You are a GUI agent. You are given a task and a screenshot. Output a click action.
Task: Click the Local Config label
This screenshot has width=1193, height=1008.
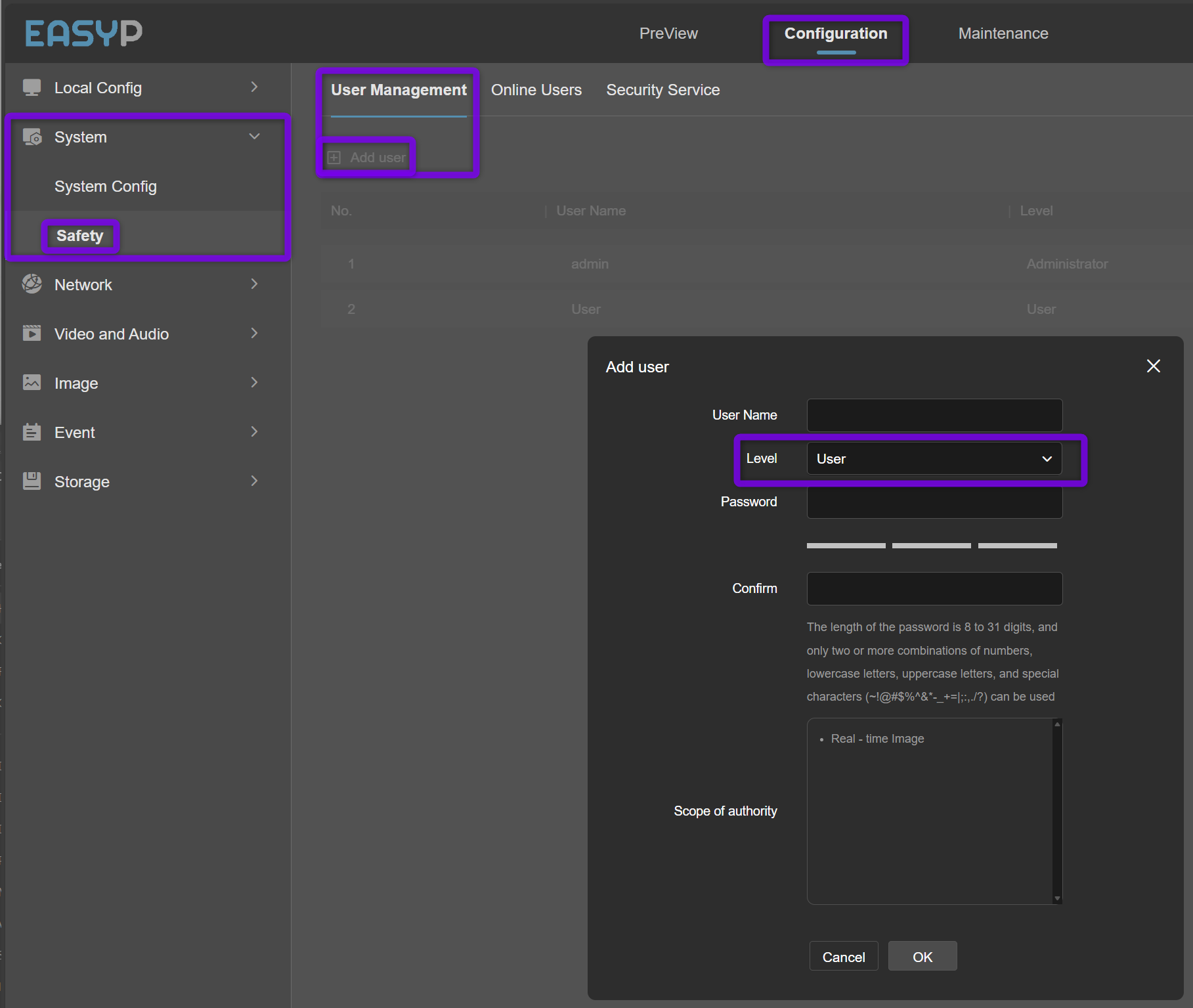click(x=98, y=88)
